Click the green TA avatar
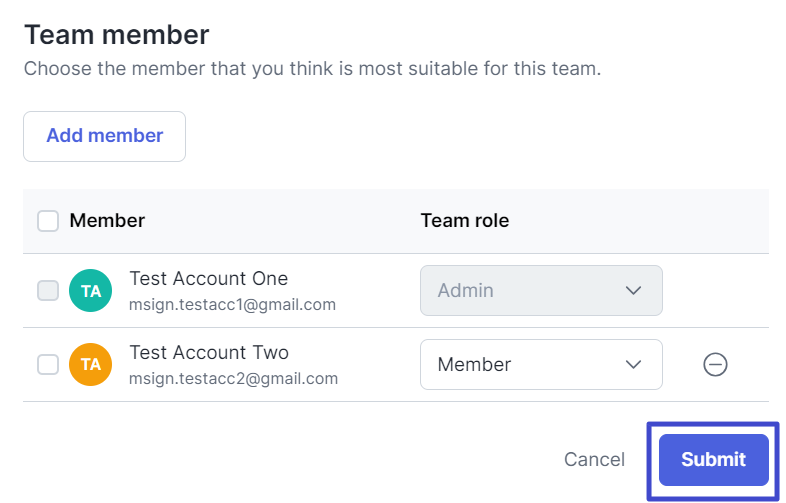 click(x=90, y=290)
